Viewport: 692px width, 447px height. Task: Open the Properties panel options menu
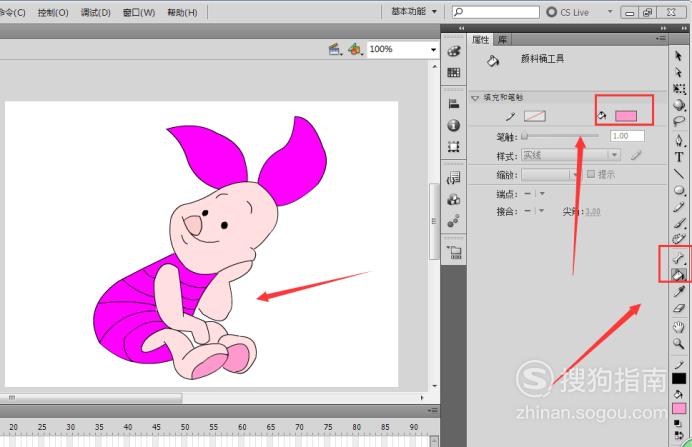[661, 39]
